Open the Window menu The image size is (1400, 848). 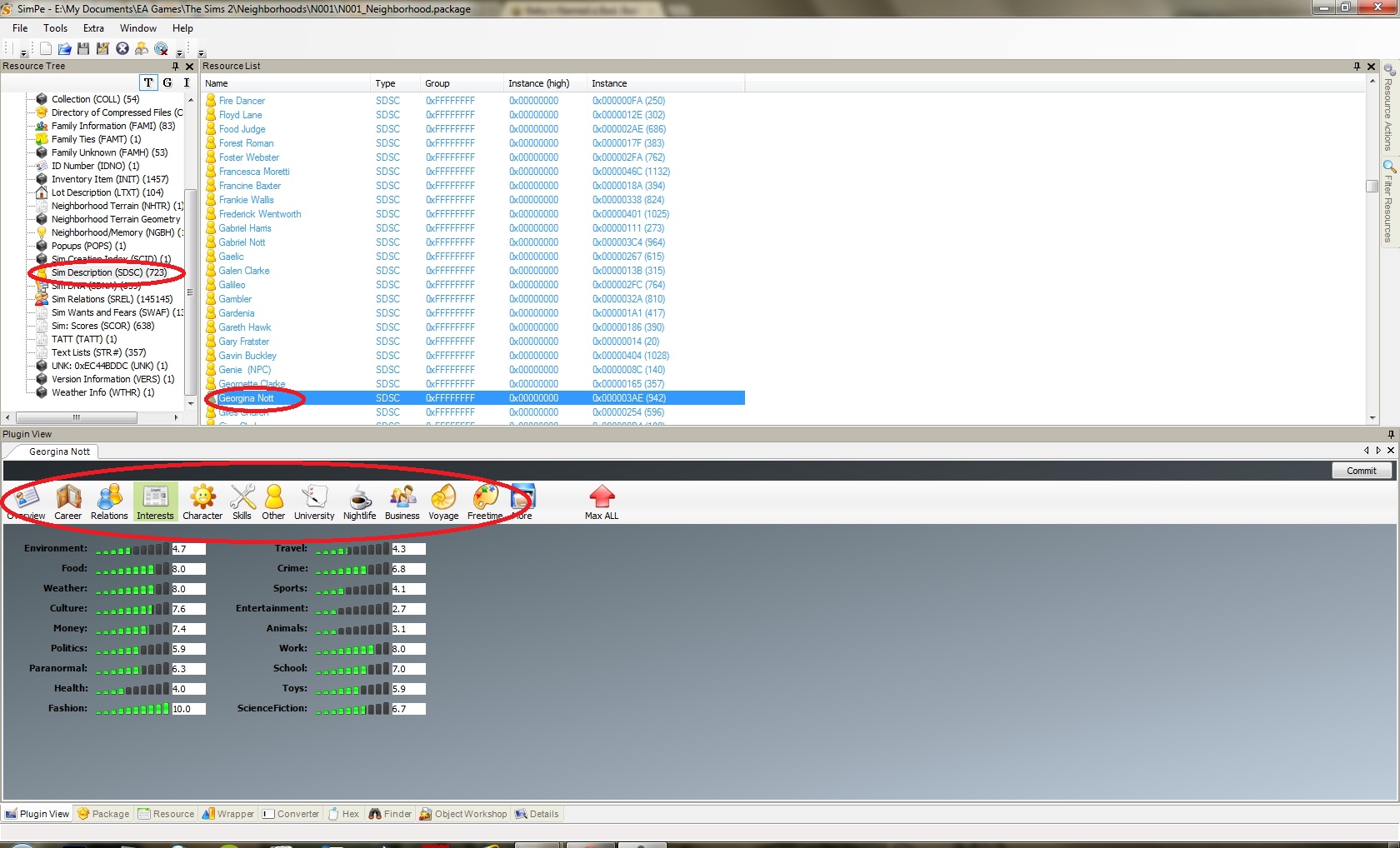point(137,28)
